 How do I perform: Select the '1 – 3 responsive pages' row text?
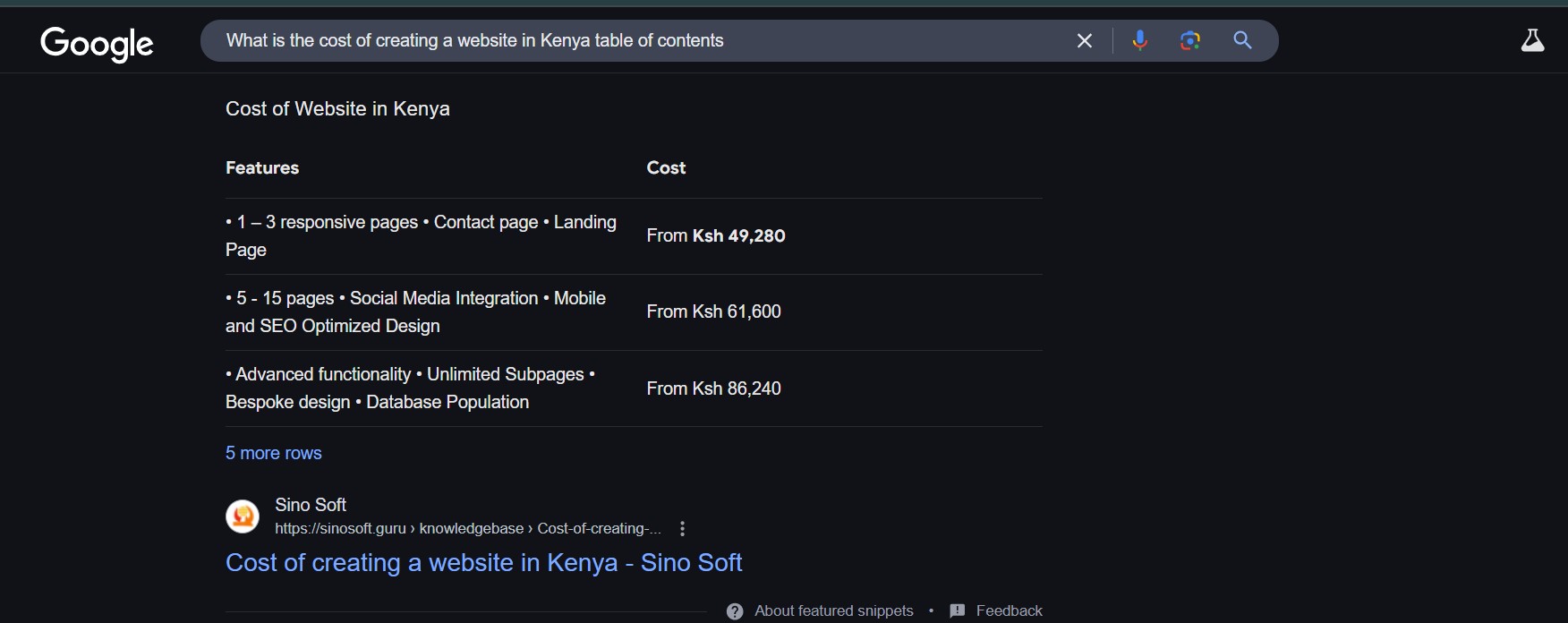click(x=421, y=236)
